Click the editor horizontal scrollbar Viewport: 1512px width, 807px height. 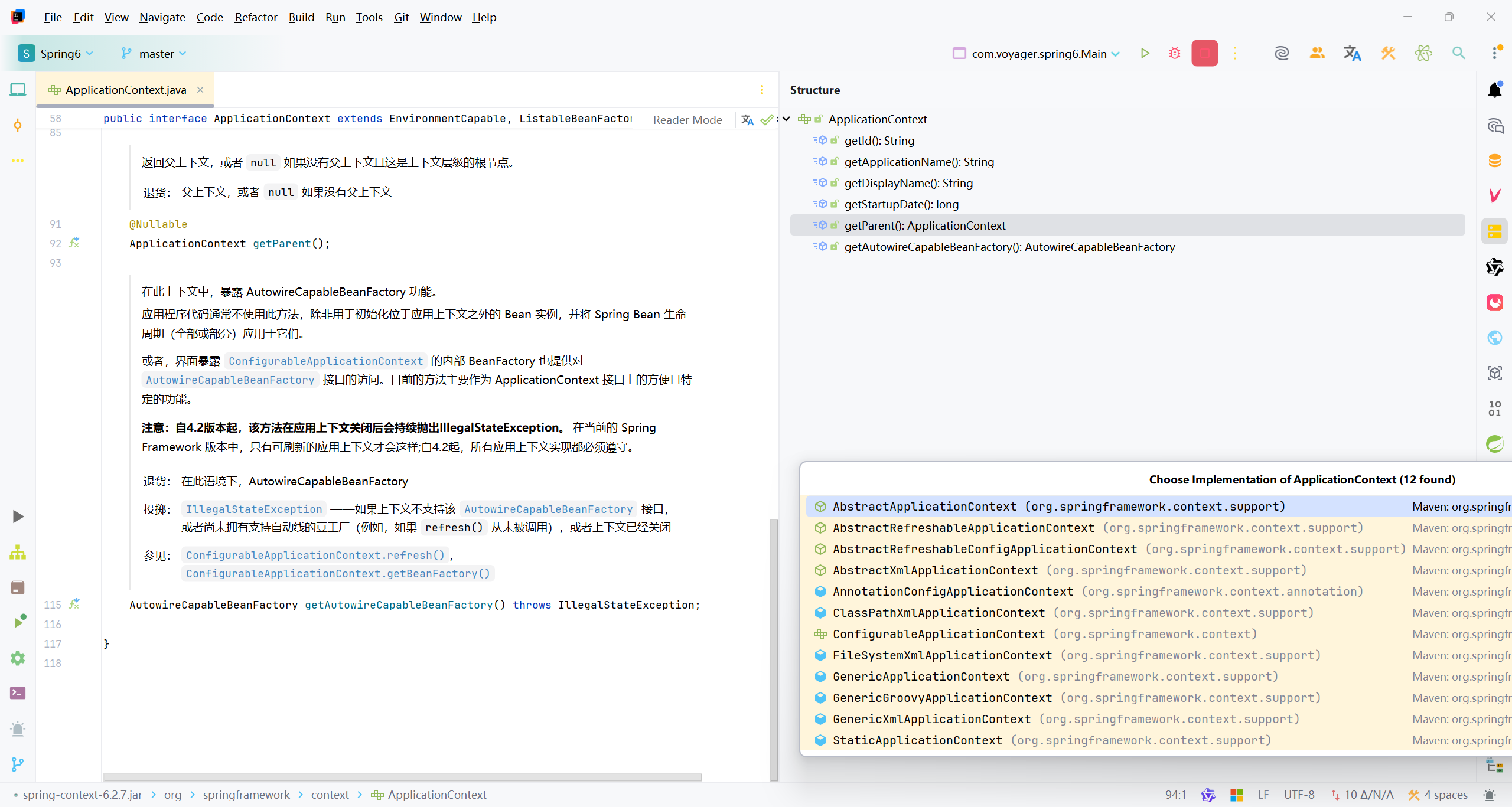tap(402, 777)
